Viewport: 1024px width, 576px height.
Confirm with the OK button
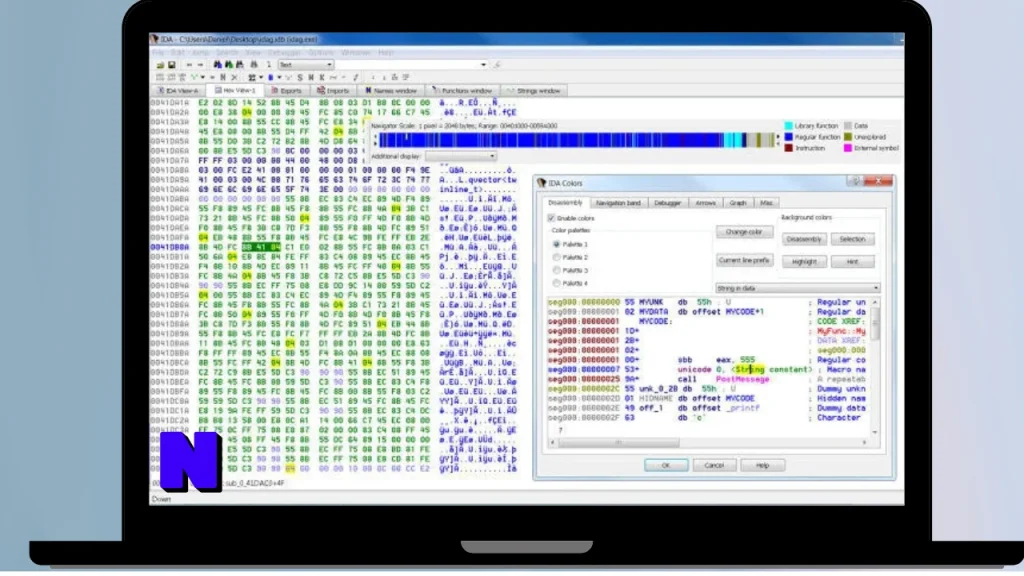click(x=665, y=465)
